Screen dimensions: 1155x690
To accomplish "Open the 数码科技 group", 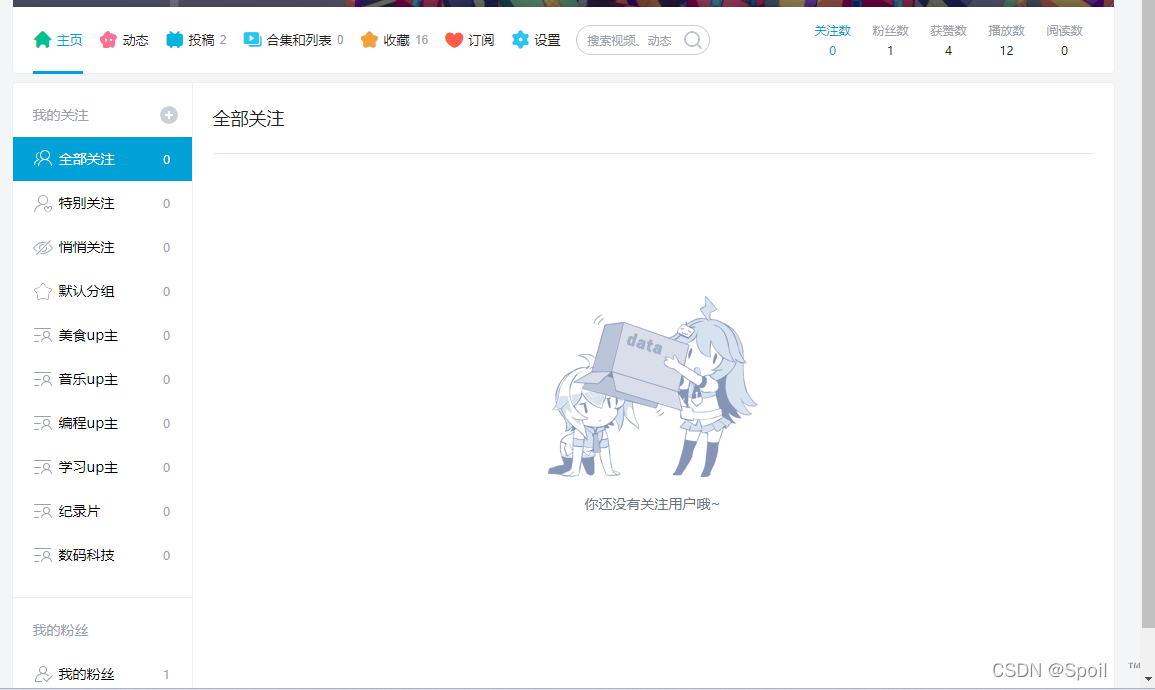I will click(x=102, y=555).
